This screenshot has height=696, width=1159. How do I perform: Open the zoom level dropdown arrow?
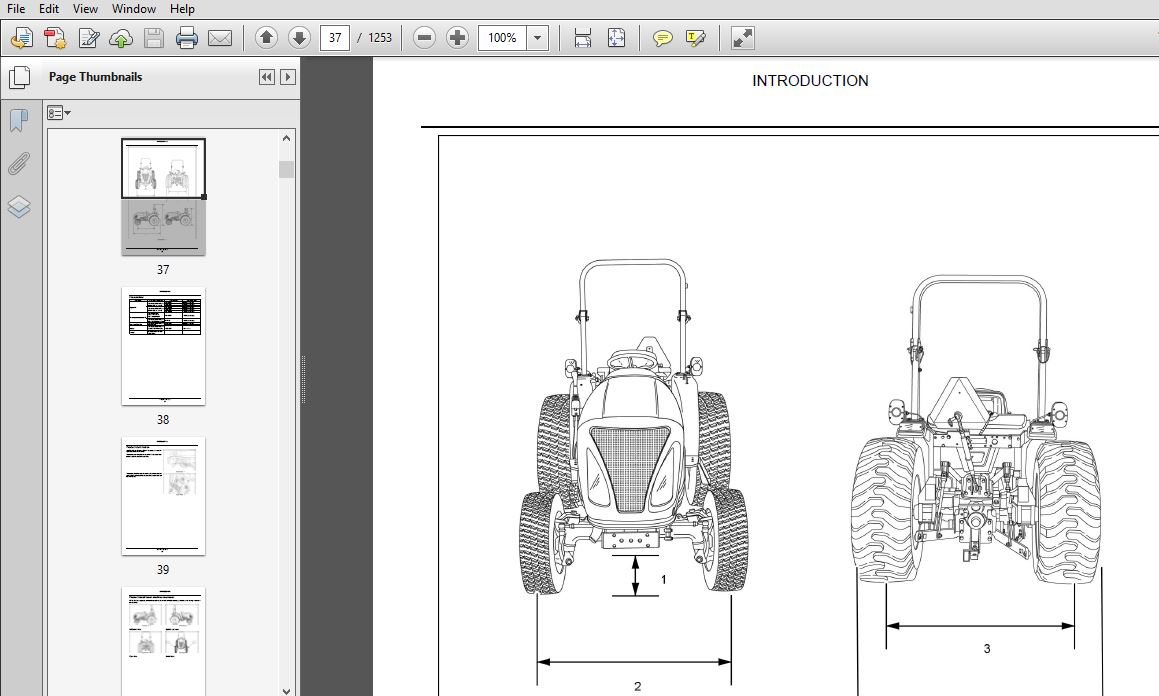click(x=538, y=38)
